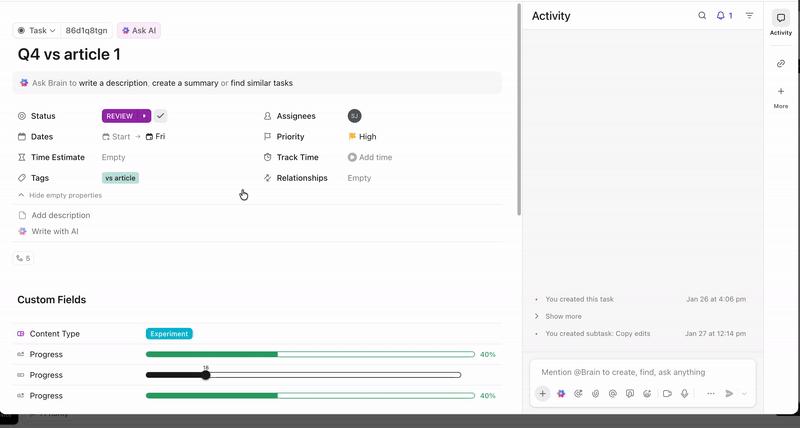Open the notifications bell in Activity
The height and width of the screenshot is (428, 800).
[724, 16]
